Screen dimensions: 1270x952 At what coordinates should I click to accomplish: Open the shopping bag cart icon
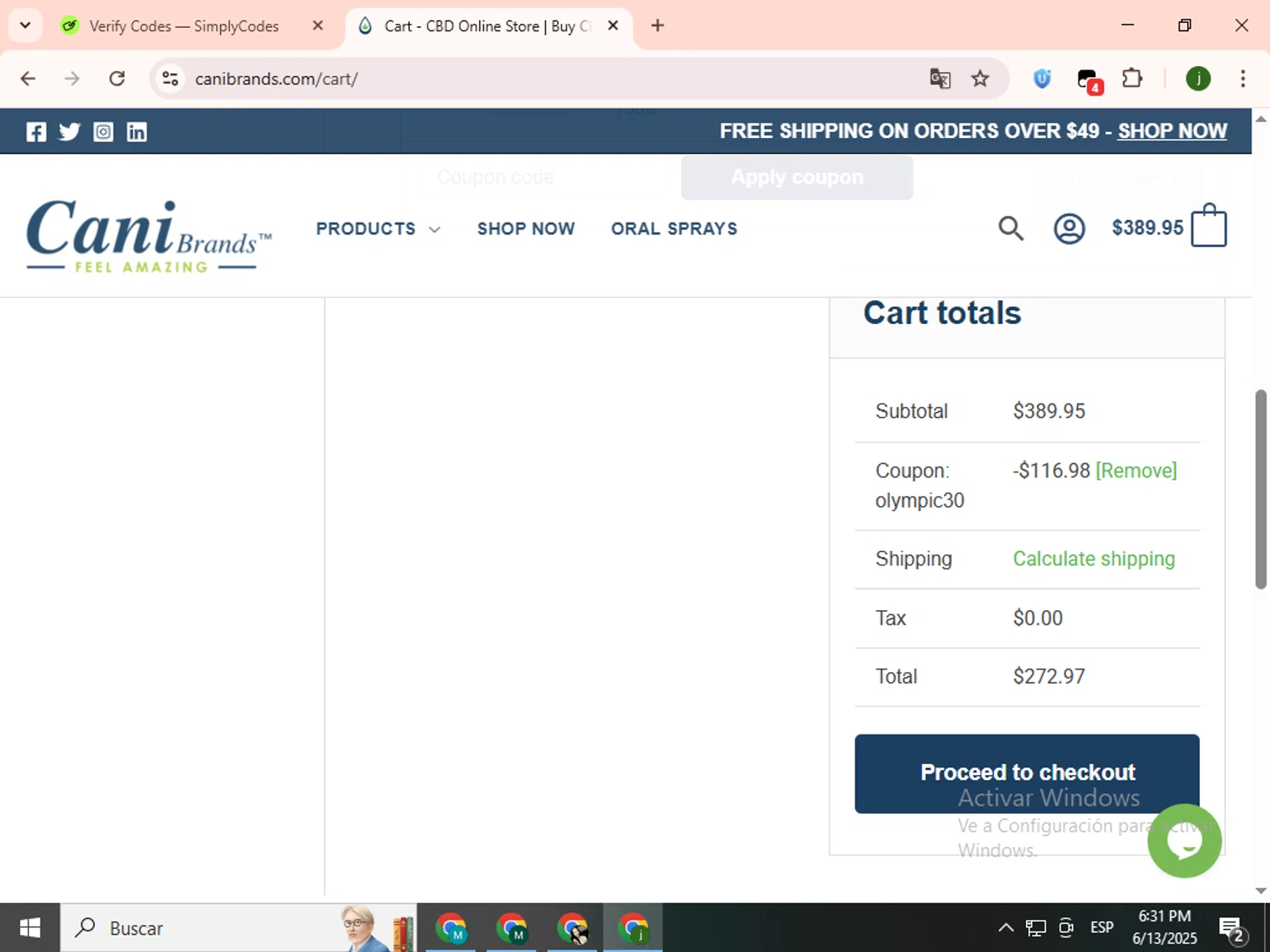[x=1208, y=225]
